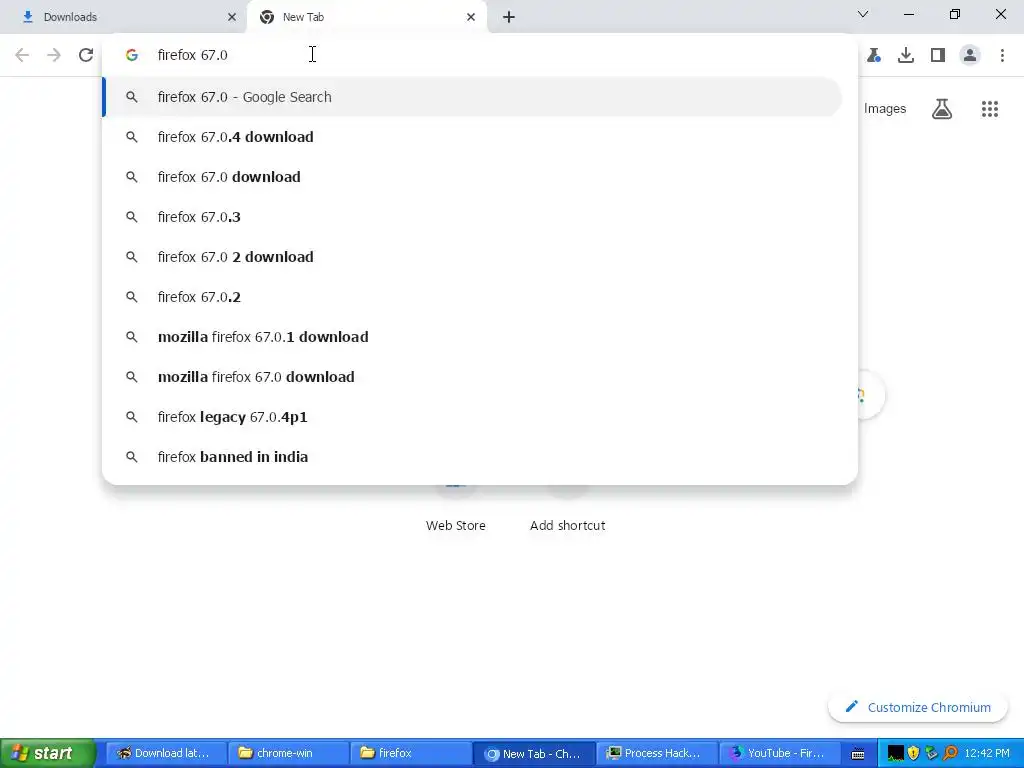Viewport: 1024px width, 768px height.
Task: Open the Google apps grid icon
Action: click(990, 109)
